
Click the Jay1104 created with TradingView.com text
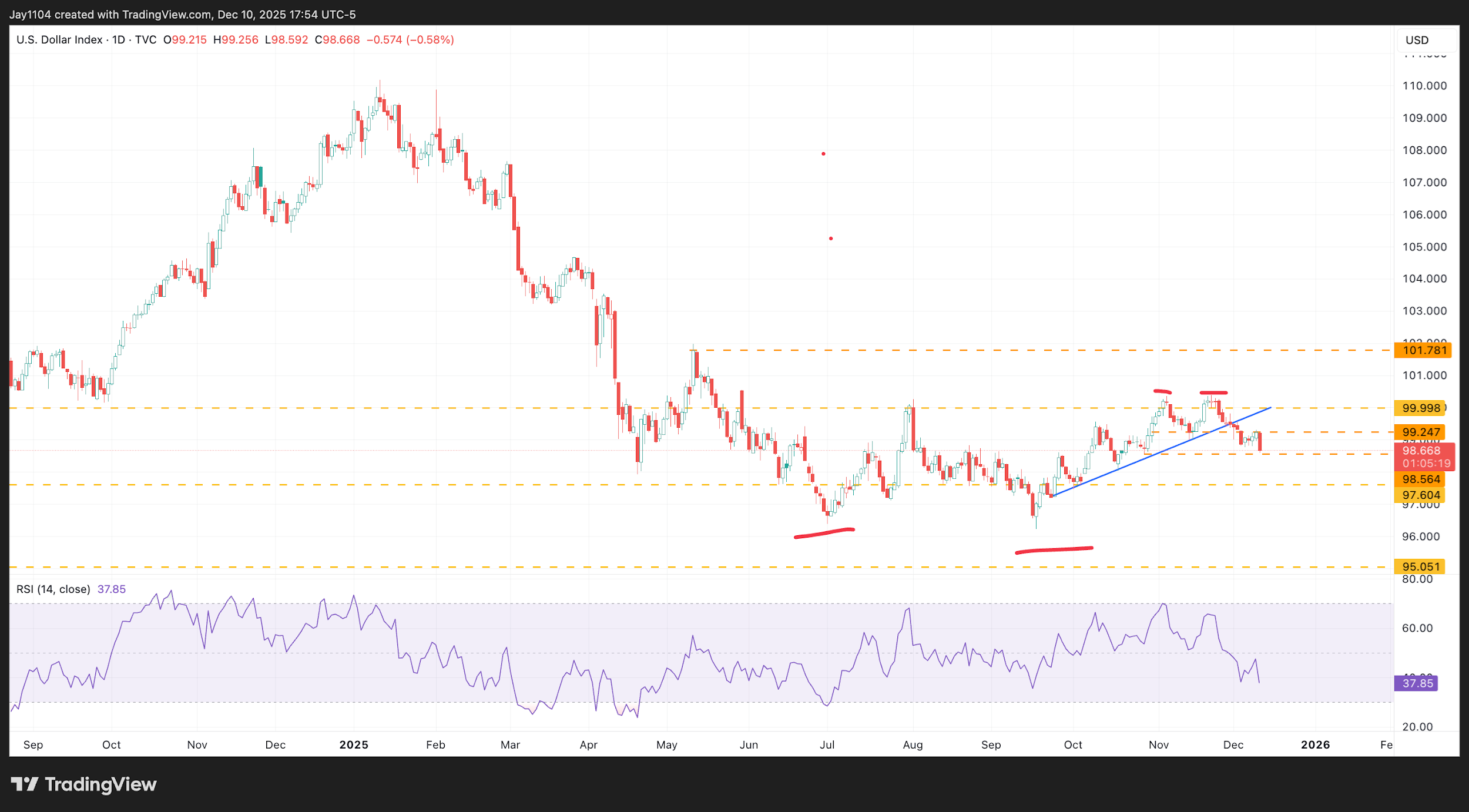(x=109, y=15)
